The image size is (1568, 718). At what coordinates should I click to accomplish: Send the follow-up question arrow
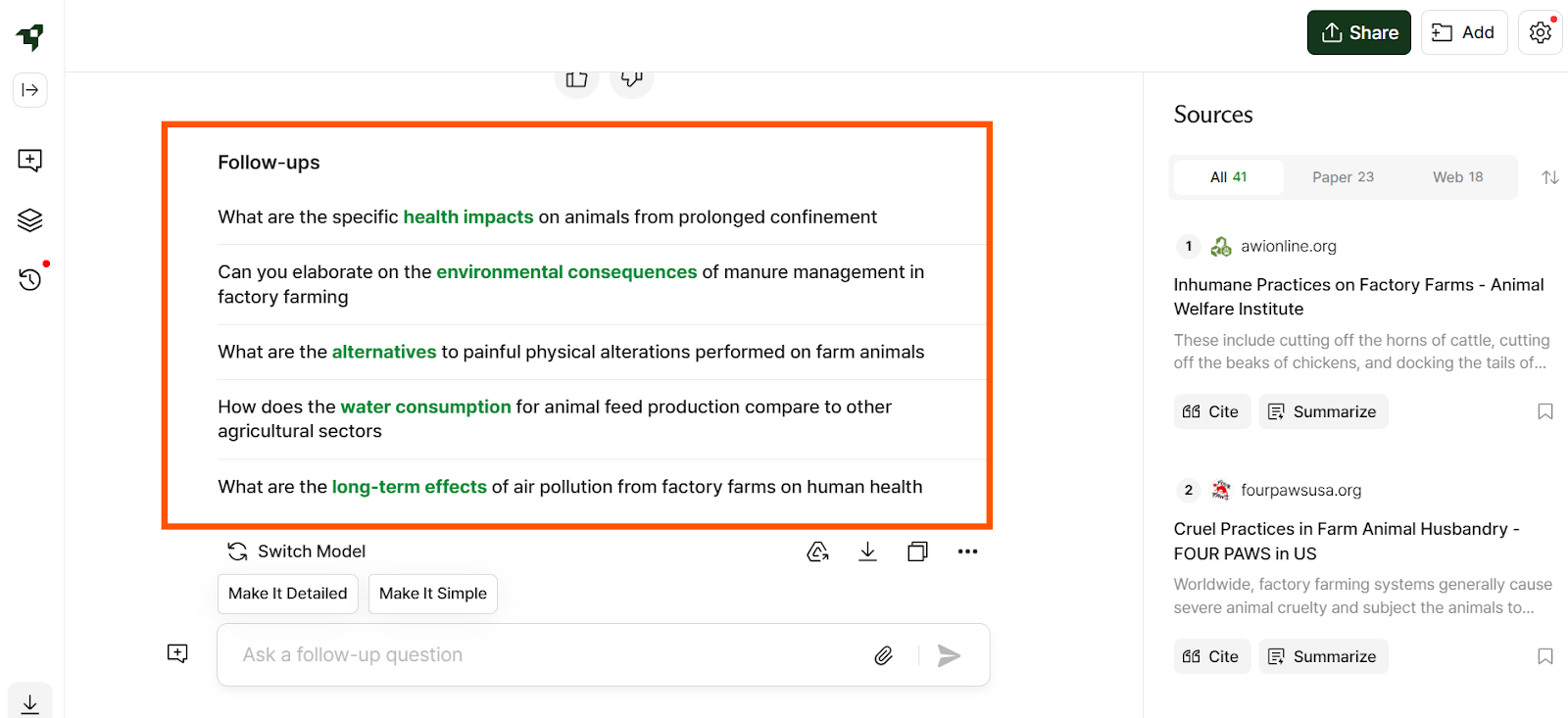949,655
